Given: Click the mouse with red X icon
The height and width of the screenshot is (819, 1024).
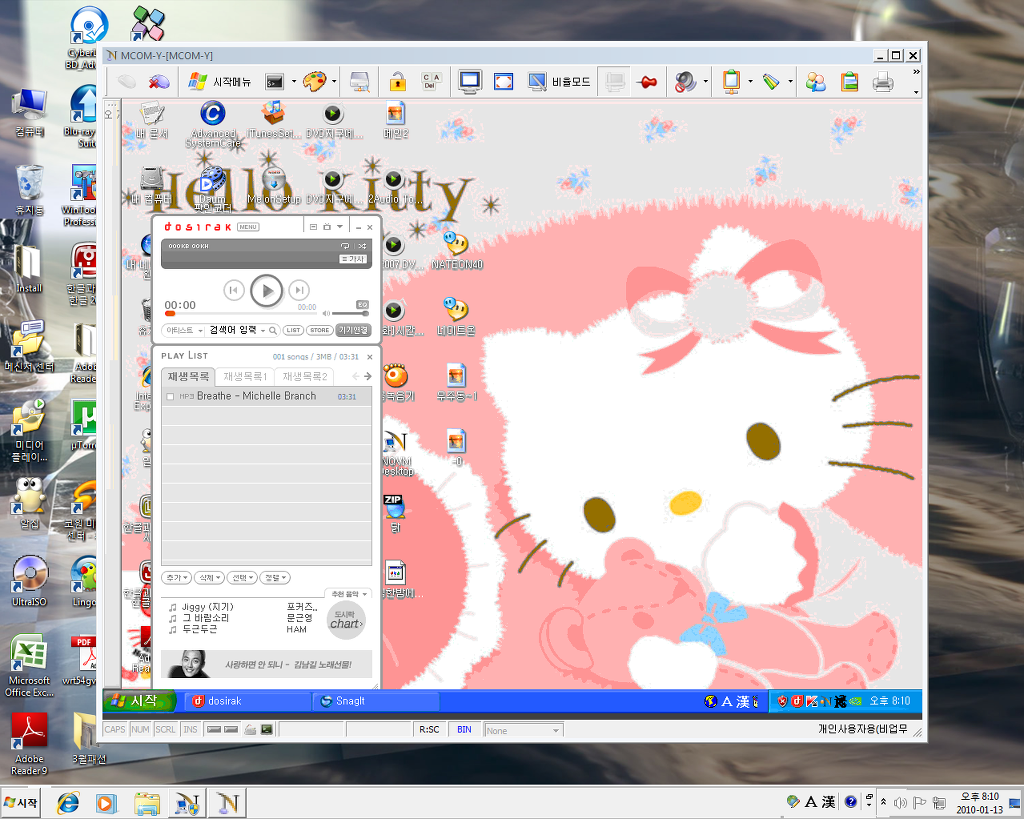Looking at the screenshot, I should (x=159, y=82).
